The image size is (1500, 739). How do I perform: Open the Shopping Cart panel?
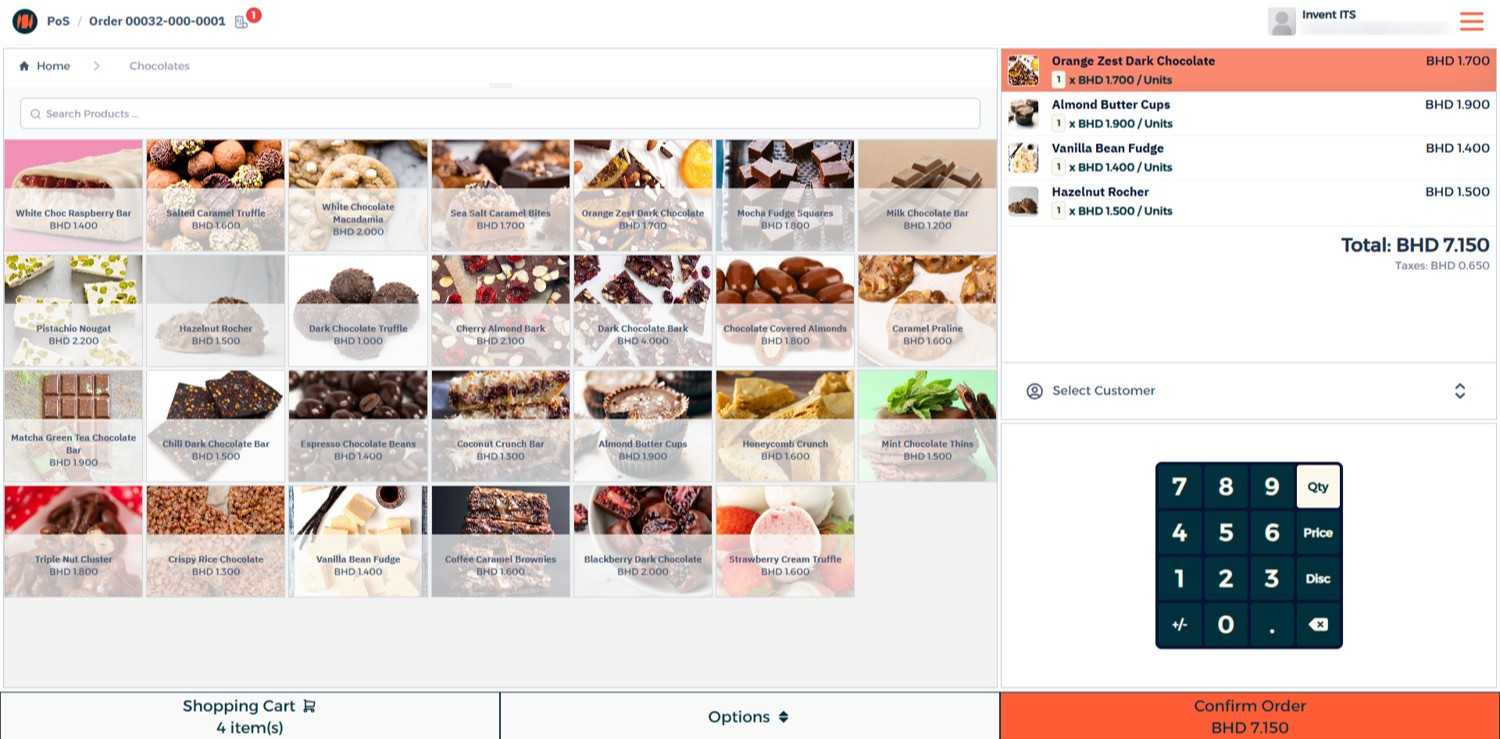pyautogui.click(x=249, y=716)
